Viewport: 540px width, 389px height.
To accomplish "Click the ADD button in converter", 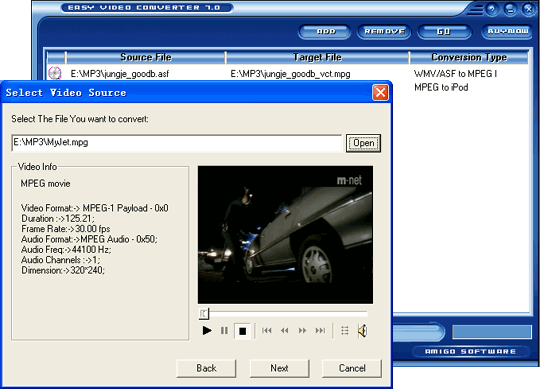I will (325, 32).
